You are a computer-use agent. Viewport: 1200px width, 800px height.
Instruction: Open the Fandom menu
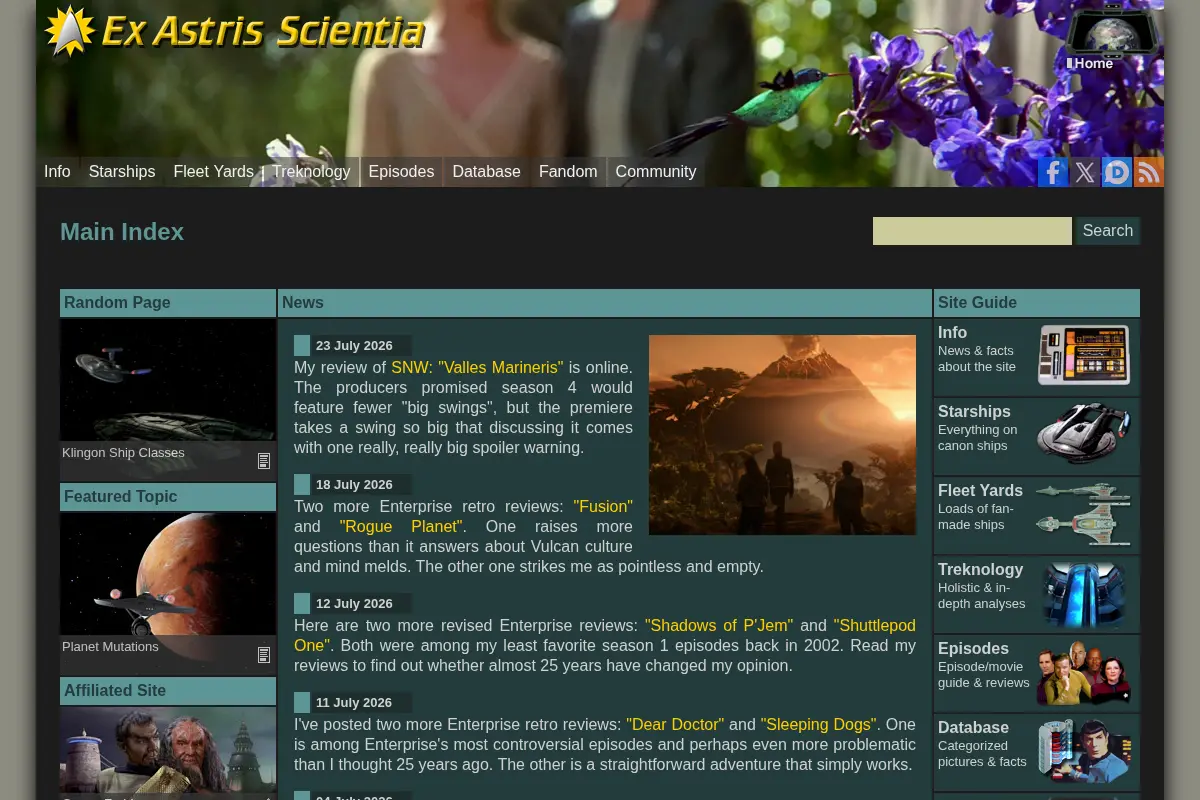pyautogui.click(x=568, y=172)
